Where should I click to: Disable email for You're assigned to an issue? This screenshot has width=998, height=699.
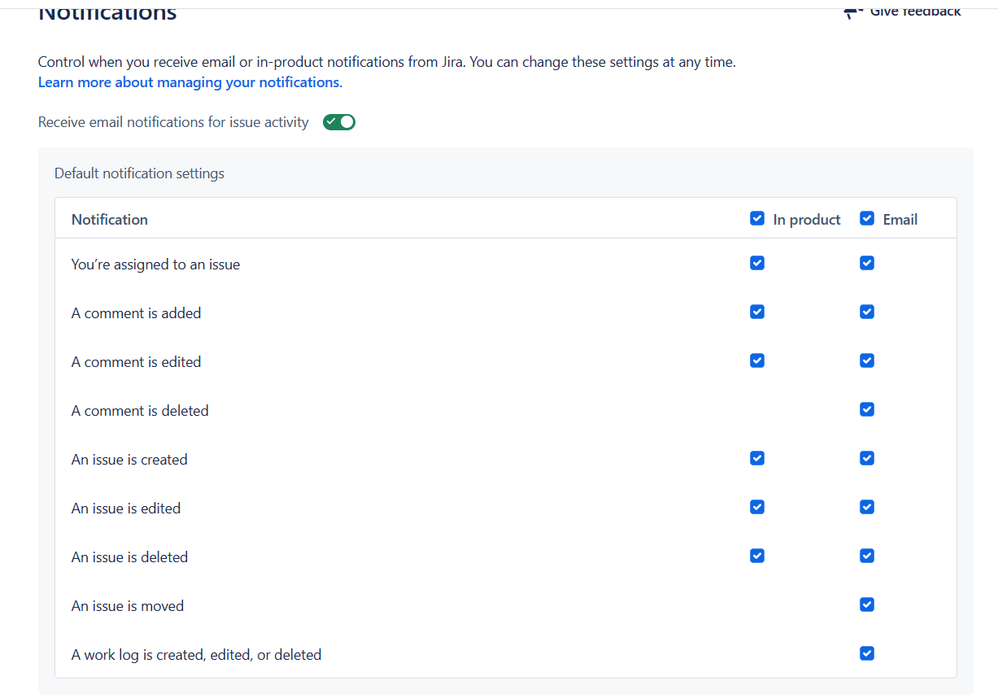tap(867, 263)
